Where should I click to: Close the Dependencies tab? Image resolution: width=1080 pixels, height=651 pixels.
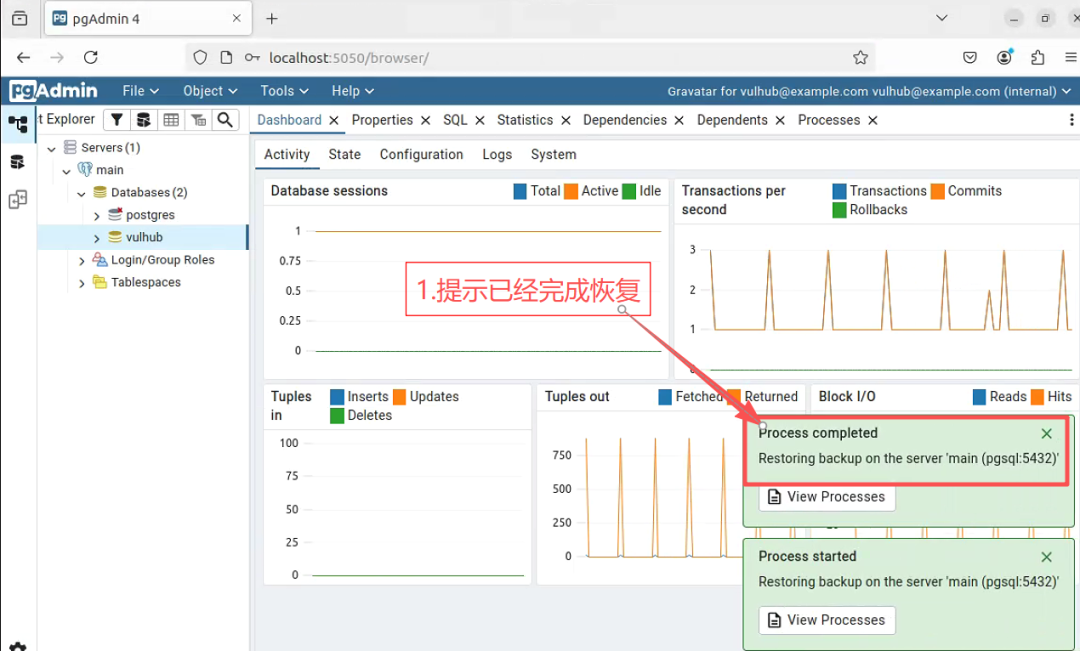[x=679, y=121]
